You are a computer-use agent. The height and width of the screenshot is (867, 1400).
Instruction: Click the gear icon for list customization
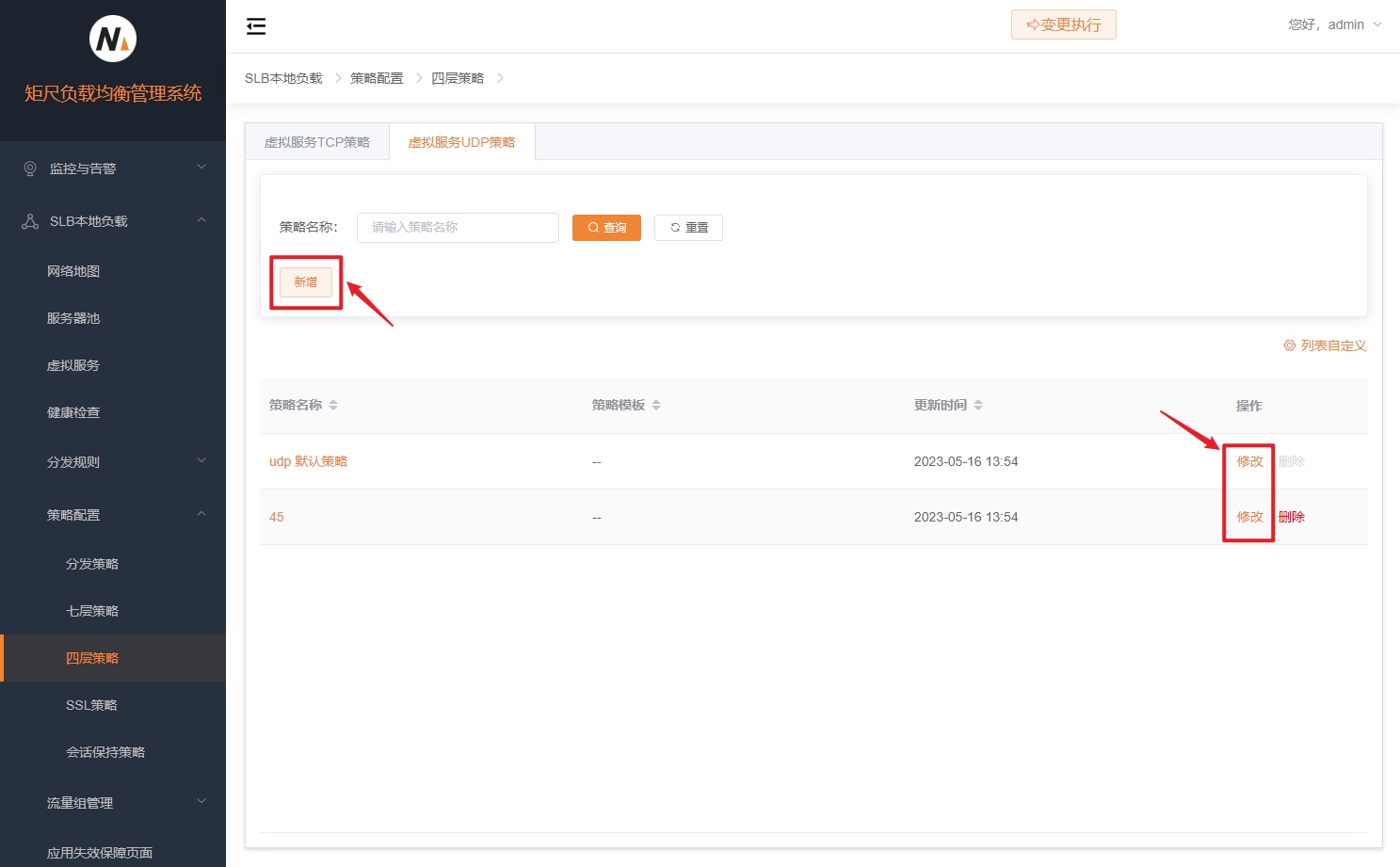(1289, 345)
